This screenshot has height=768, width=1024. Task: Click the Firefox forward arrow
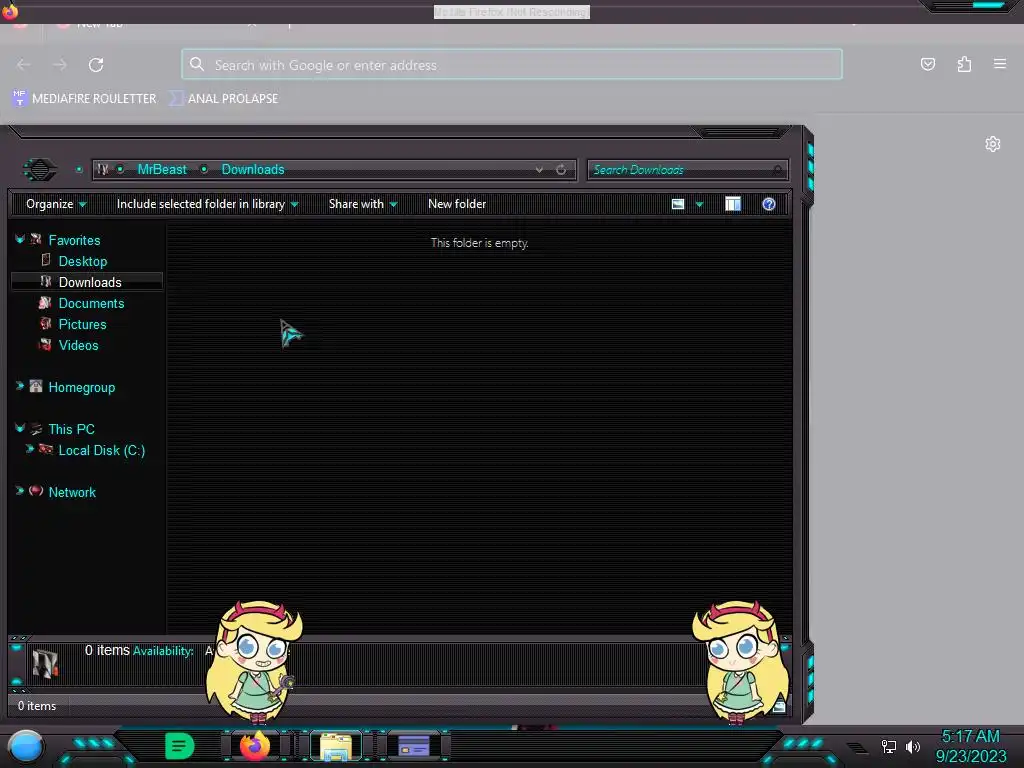(x=60, y=65)
